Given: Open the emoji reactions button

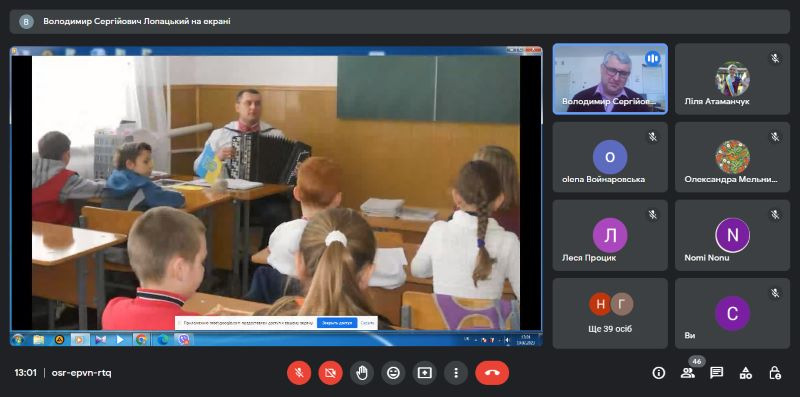Looking at the screenshot, I should pyautogui.click(x=393, y=373).
